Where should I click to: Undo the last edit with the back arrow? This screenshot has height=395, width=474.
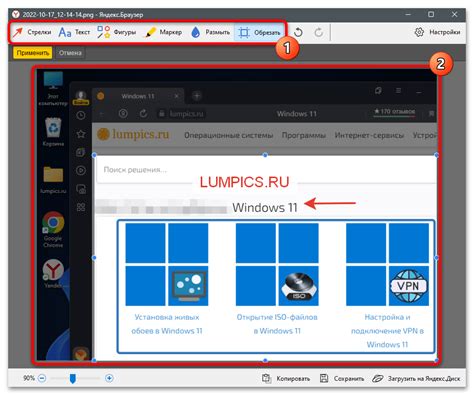pos(298,32)
